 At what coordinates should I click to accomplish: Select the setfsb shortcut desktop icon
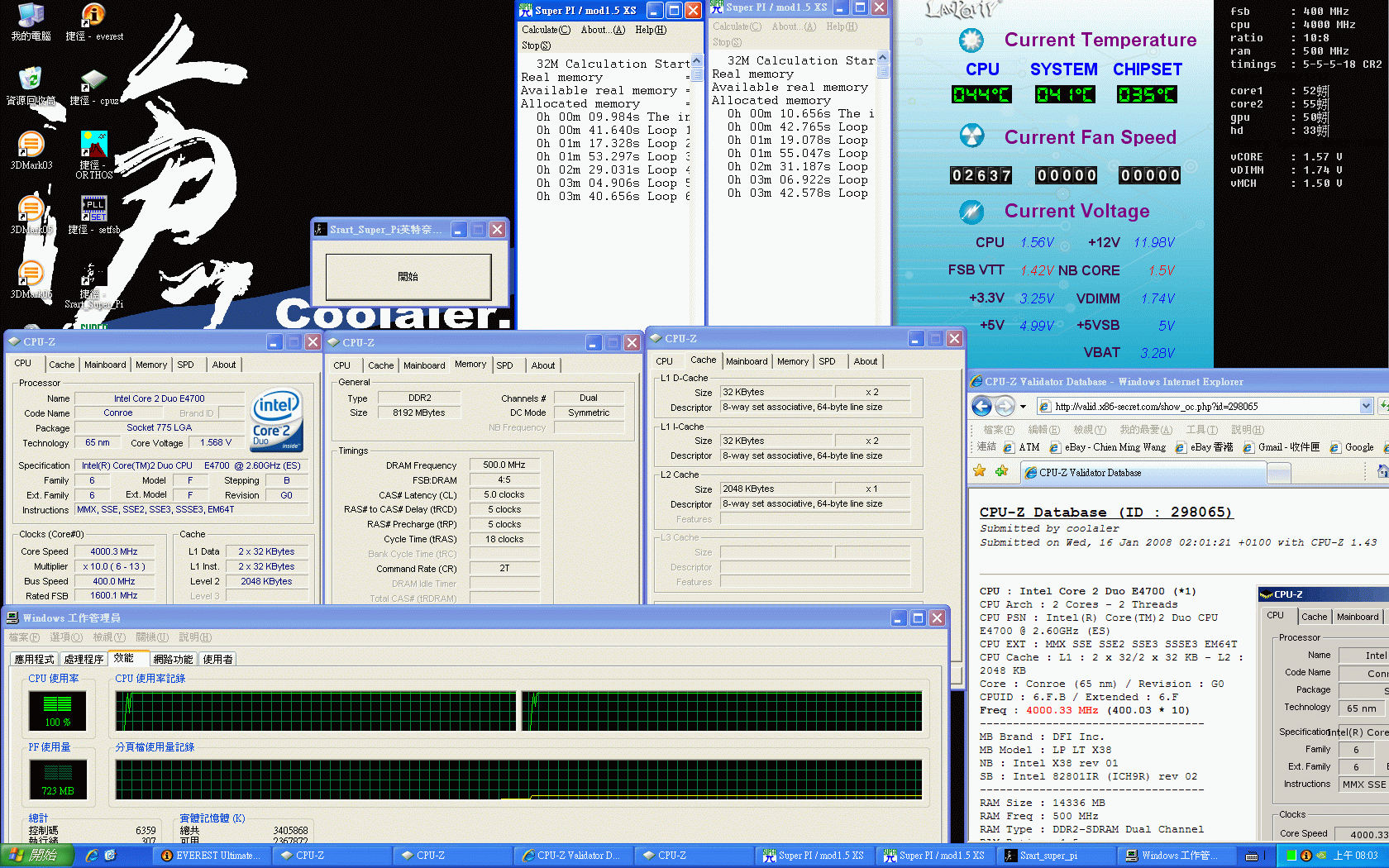[93, 215]
